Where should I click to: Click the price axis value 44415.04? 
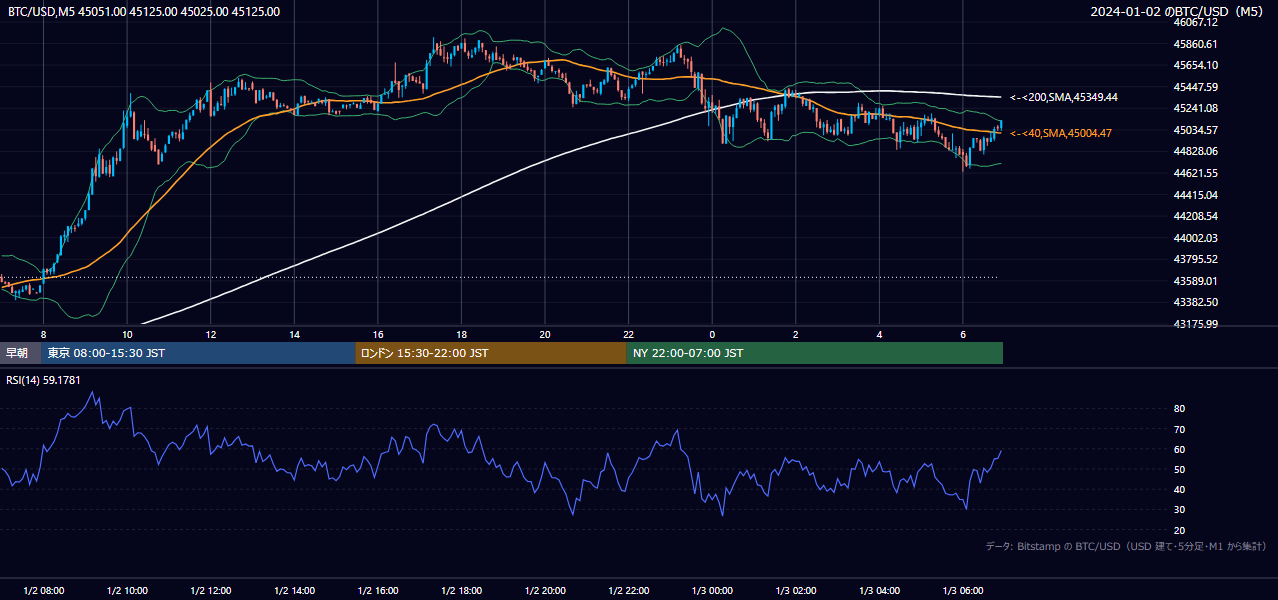click(1196, 194)
